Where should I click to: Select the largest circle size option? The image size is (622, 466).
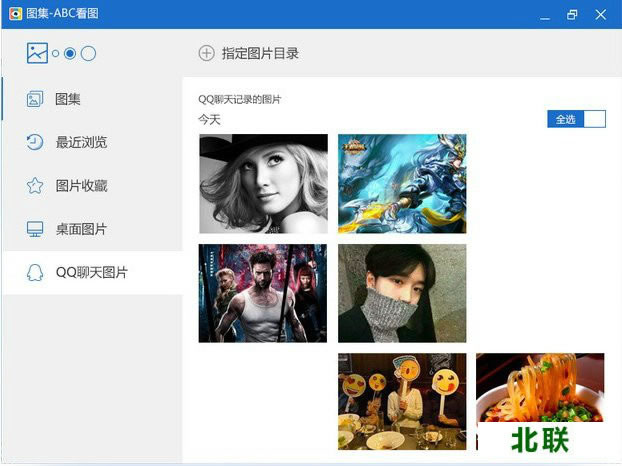coord(88,54)
